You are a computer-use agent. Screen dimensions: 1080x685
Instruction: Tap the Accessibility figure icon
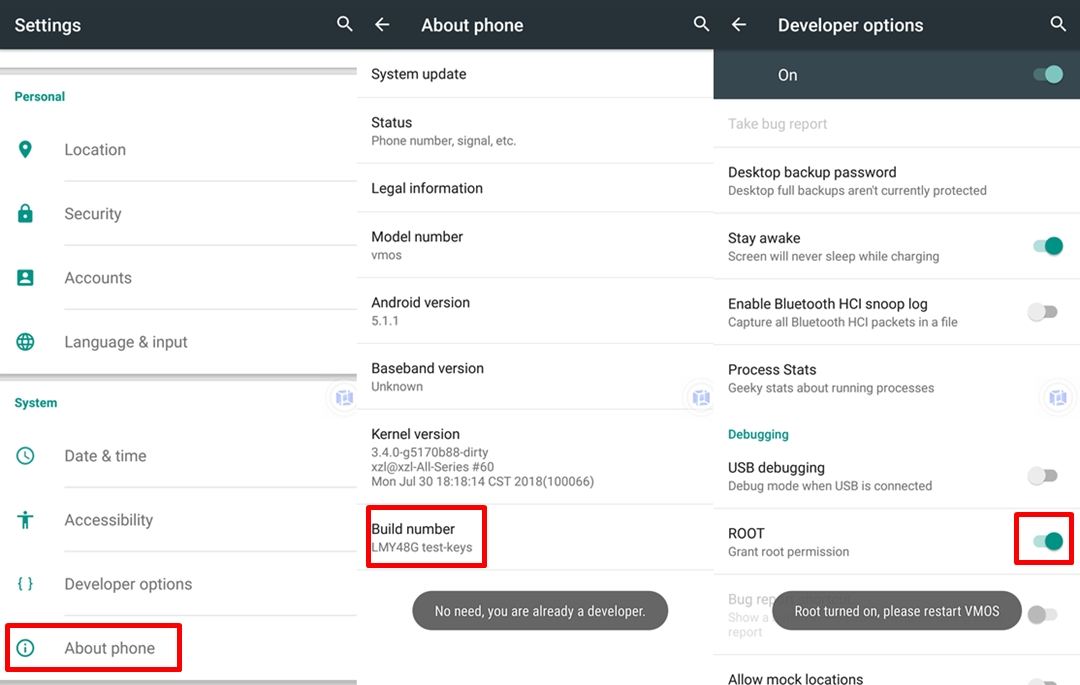click(x=25, y=520)
